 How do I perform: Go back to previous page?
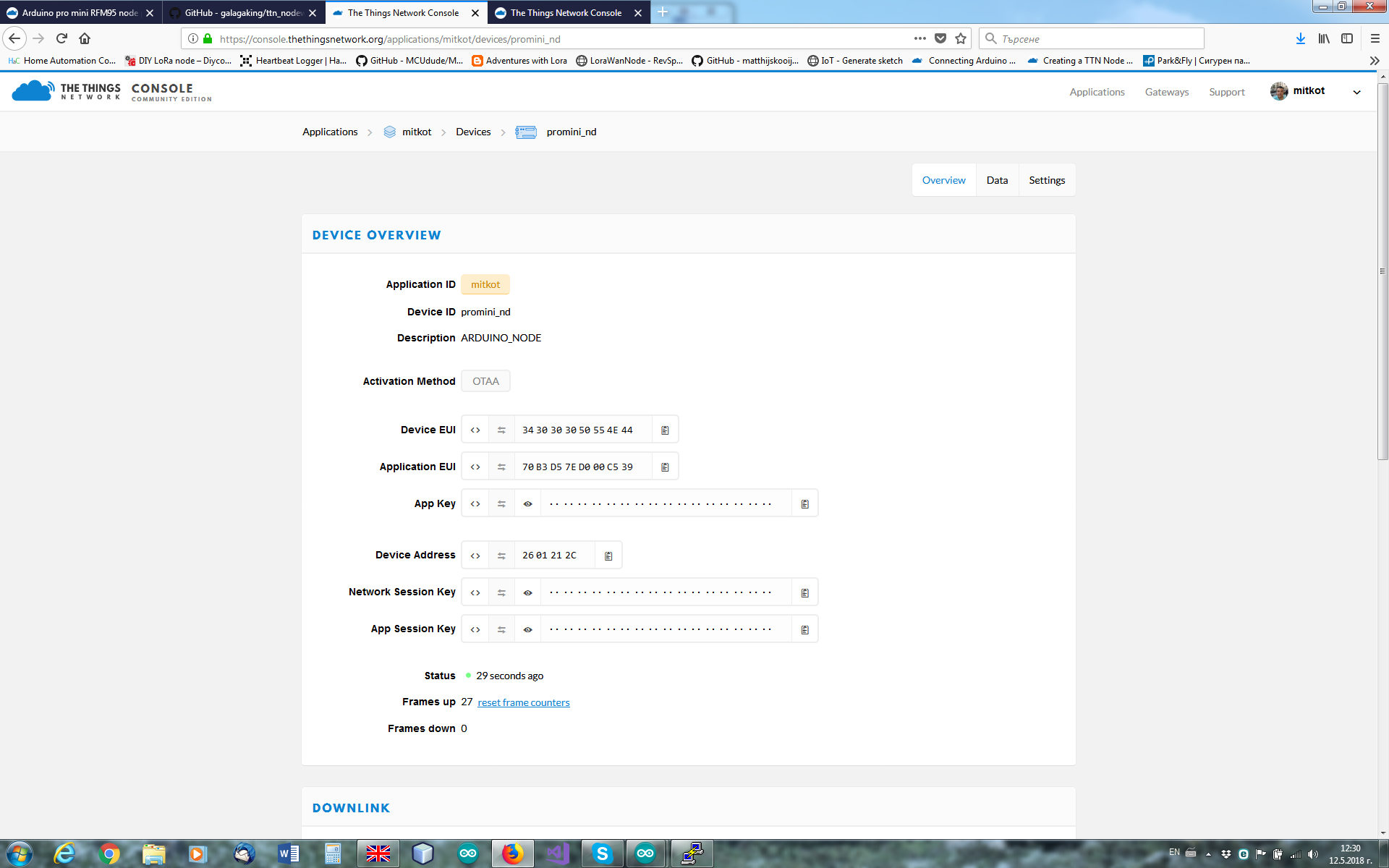[x=14, y=38]
